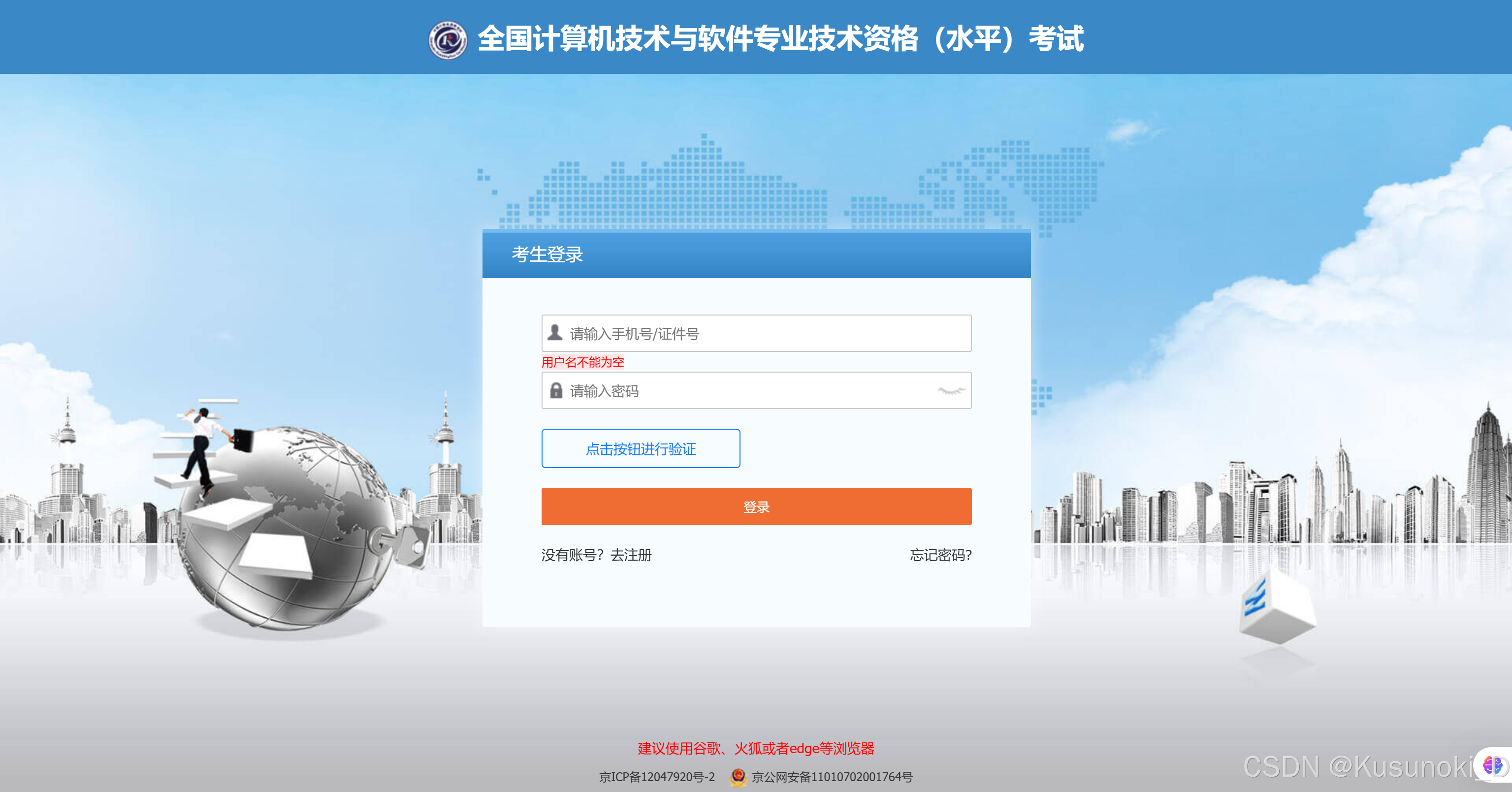This screenshot has height=792, width=1512.
Task: Click the white cube graphic with blue logo
Action: point(1277,608)
